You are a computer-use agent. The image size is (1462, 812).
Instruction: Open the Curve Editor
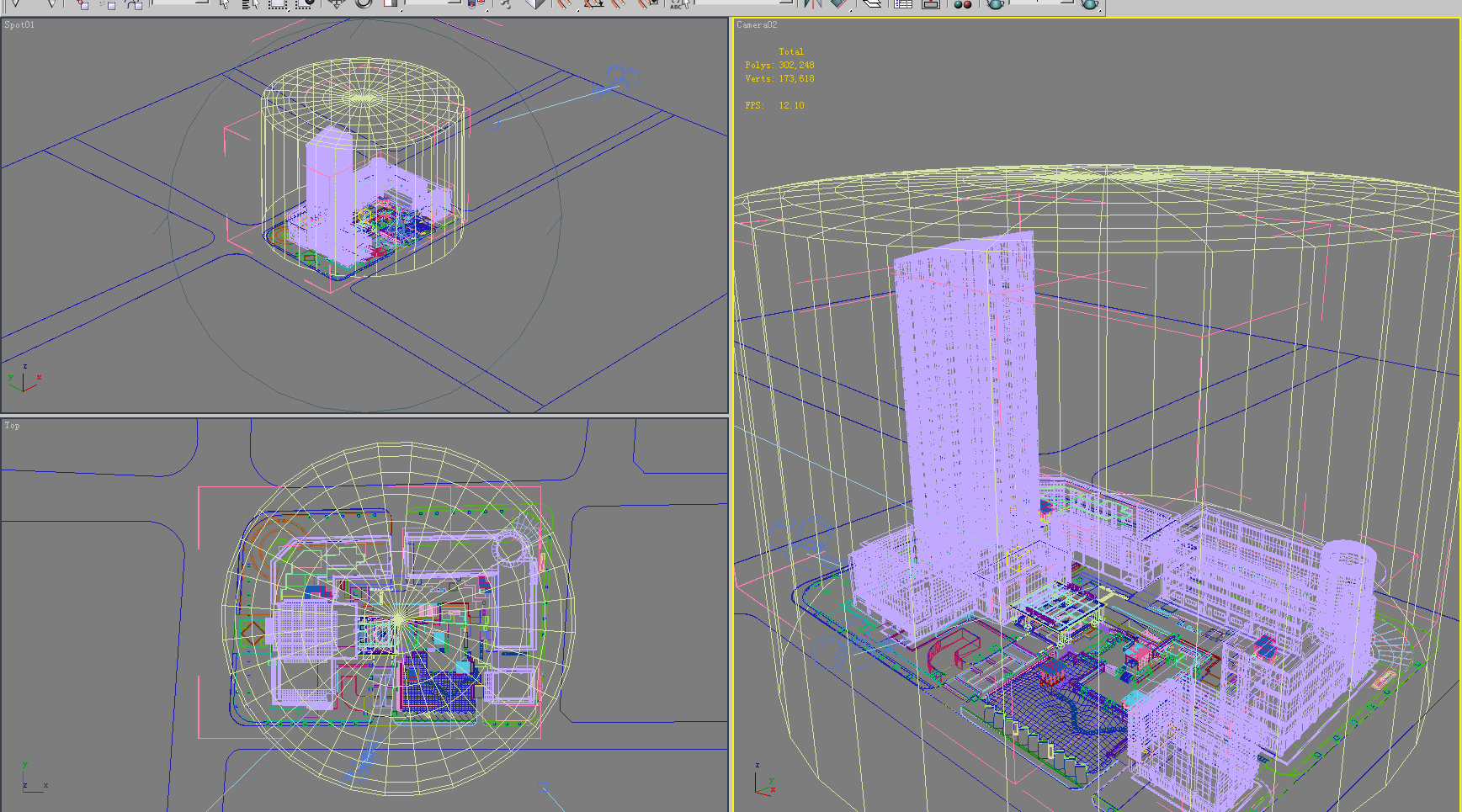[902, 3]
